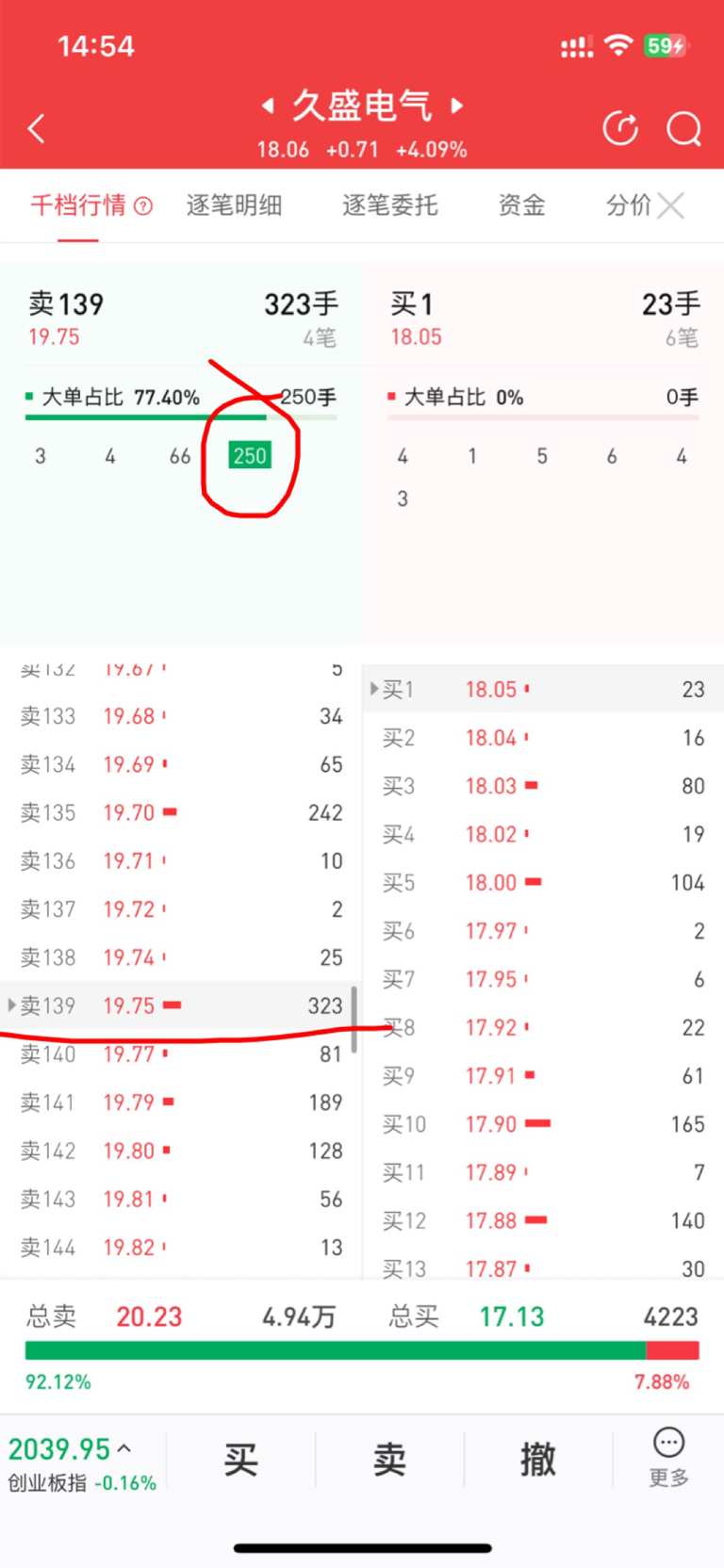
Task: Click the sell order list scrollbar
Action: (x=354, y=1019)
